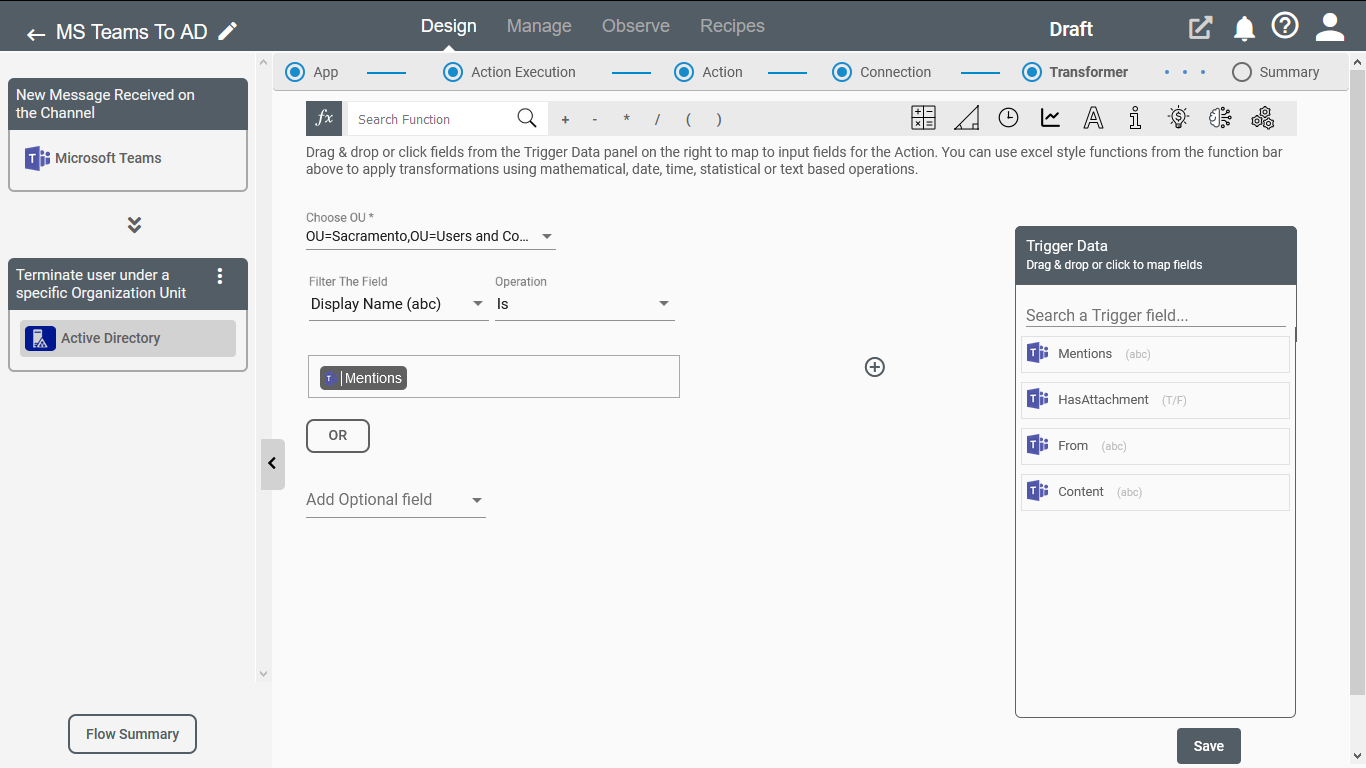Insert the multiply asterisk operator
Screen dimensions: 1366x768
click(x=626, y=119)
